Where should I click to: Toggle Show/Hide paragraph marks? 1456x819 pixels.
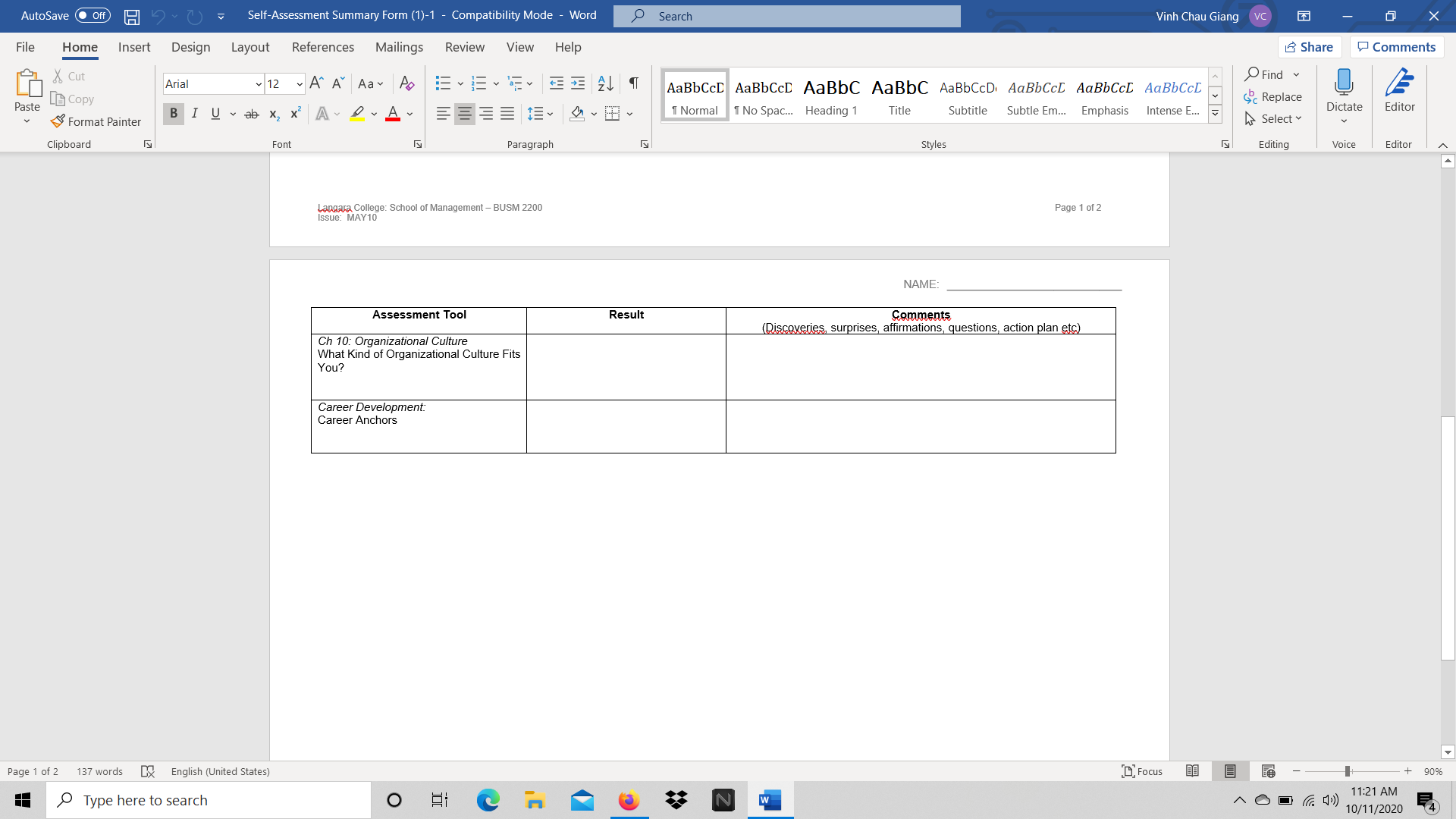point(634,83)
